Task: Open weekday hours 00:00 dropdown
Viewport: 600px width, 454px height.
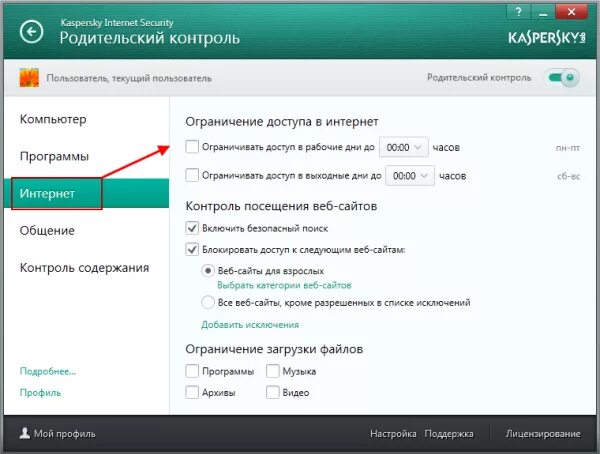Action: click(404, 147)
